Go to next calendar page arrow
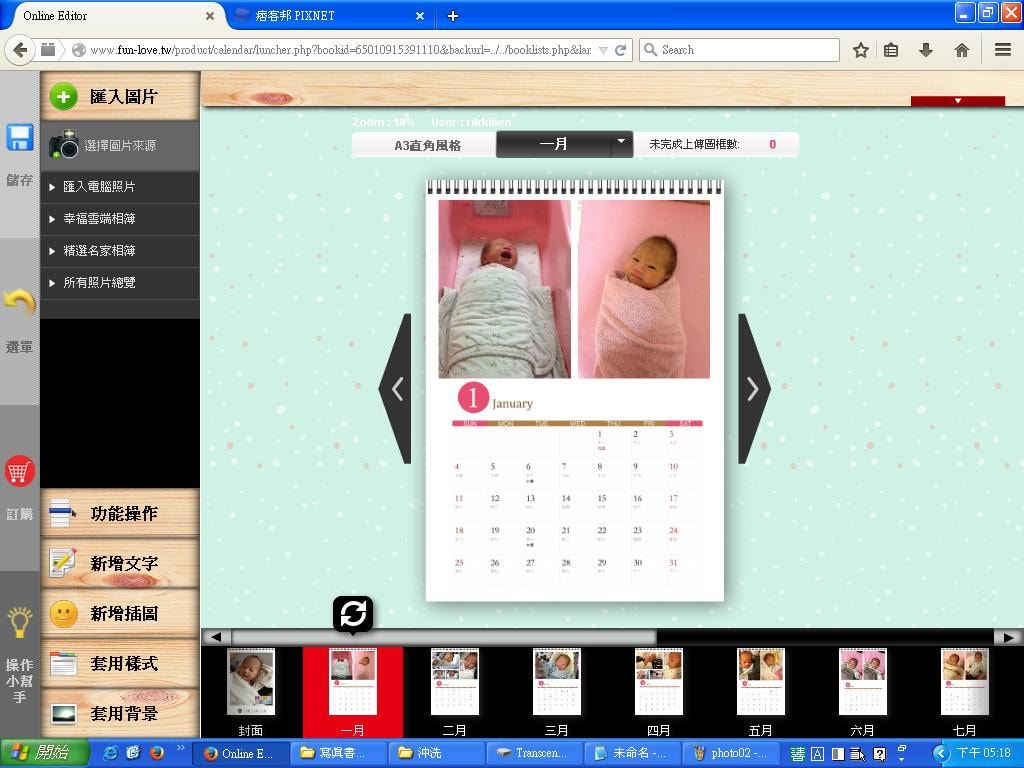Viewport: 1024px width, 768px height. (754, 389)
